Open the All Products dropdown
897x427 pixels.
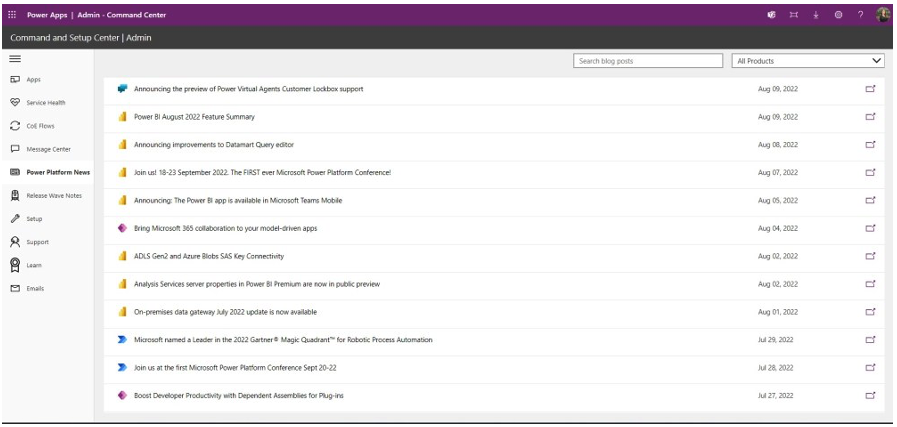[x=808, y=61]
